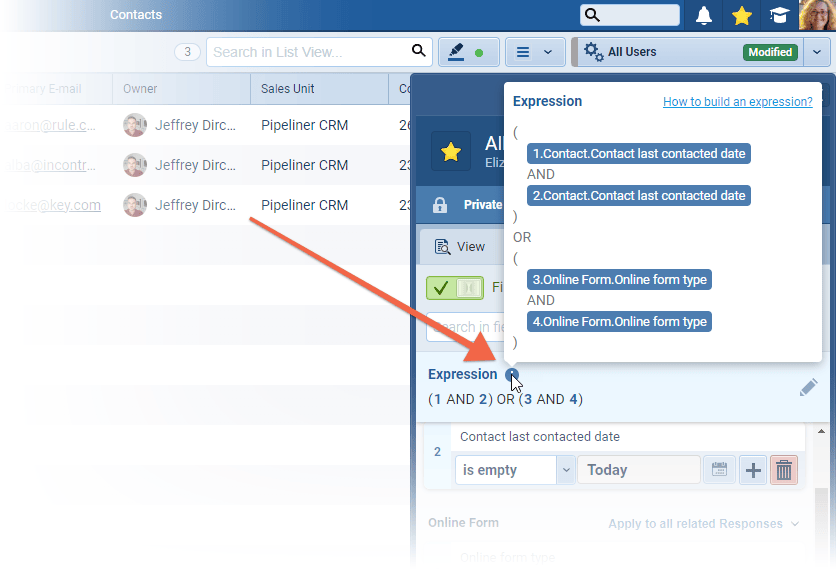
Task: Add a filter condition with plus button
Action: point(752,470)
